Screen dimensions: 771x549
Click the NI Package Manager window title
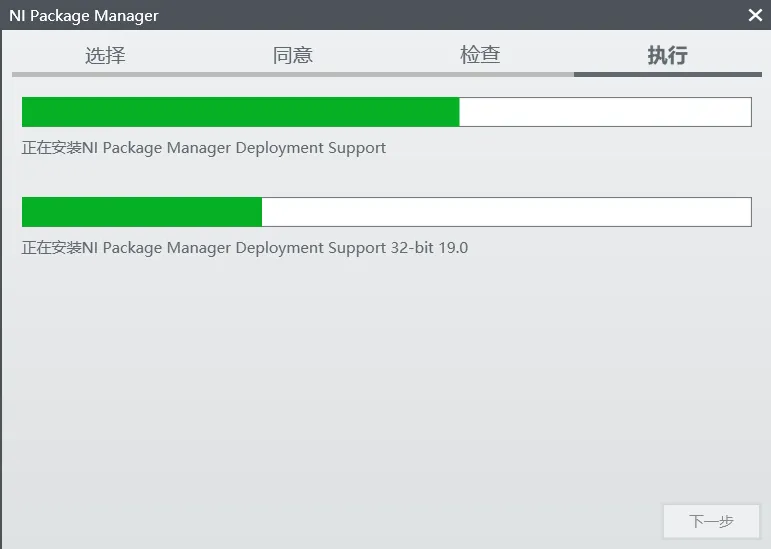pyautogui.click(x=84, y=15)
